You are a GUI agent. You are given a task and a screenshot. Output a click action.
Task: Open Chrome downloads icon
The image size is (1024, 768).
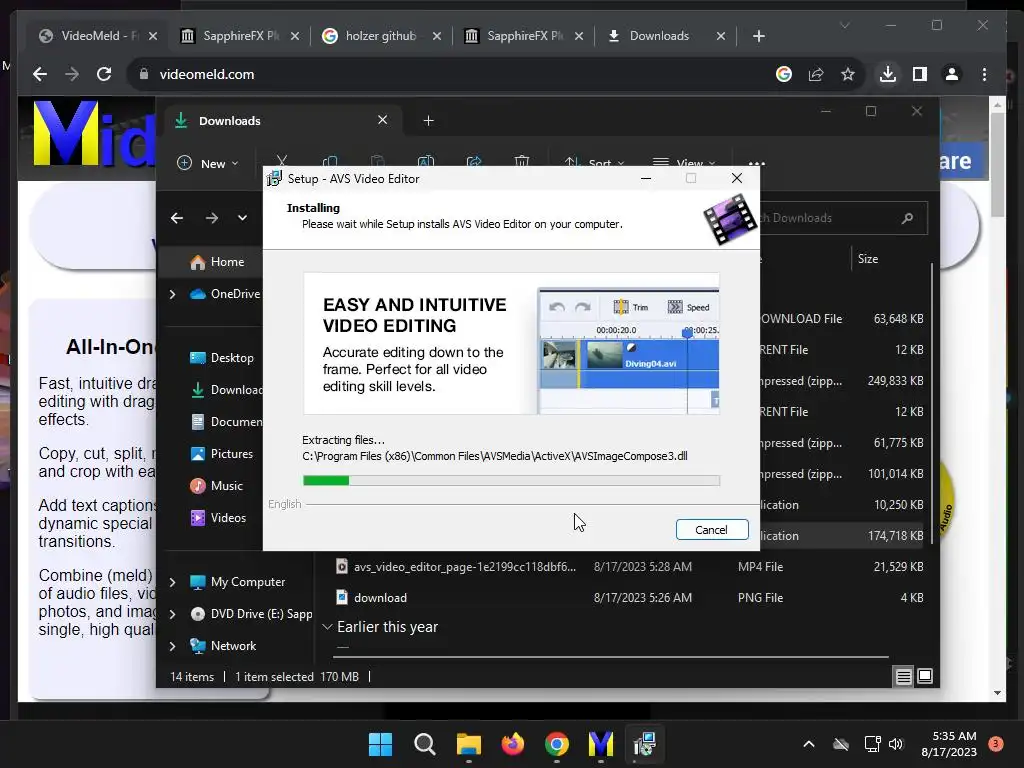[x=888, y=74]
